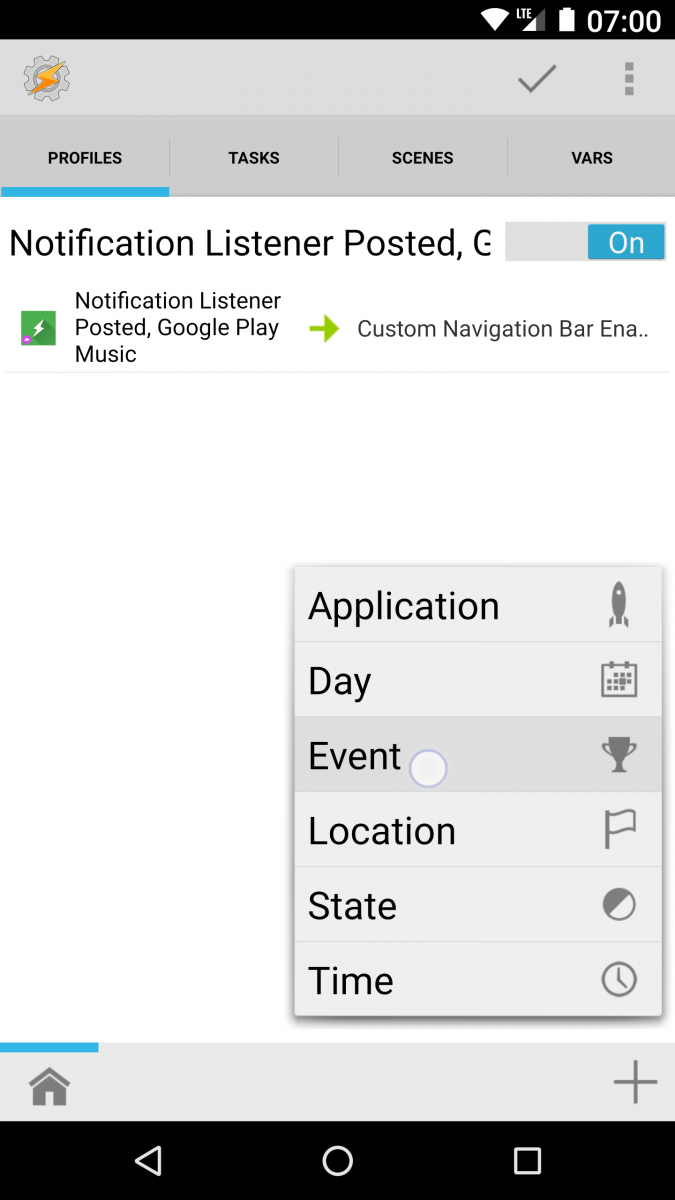Open the SCENES tab
The image size is (675, 1200).
pyautogui.click(x=422, y=157)
